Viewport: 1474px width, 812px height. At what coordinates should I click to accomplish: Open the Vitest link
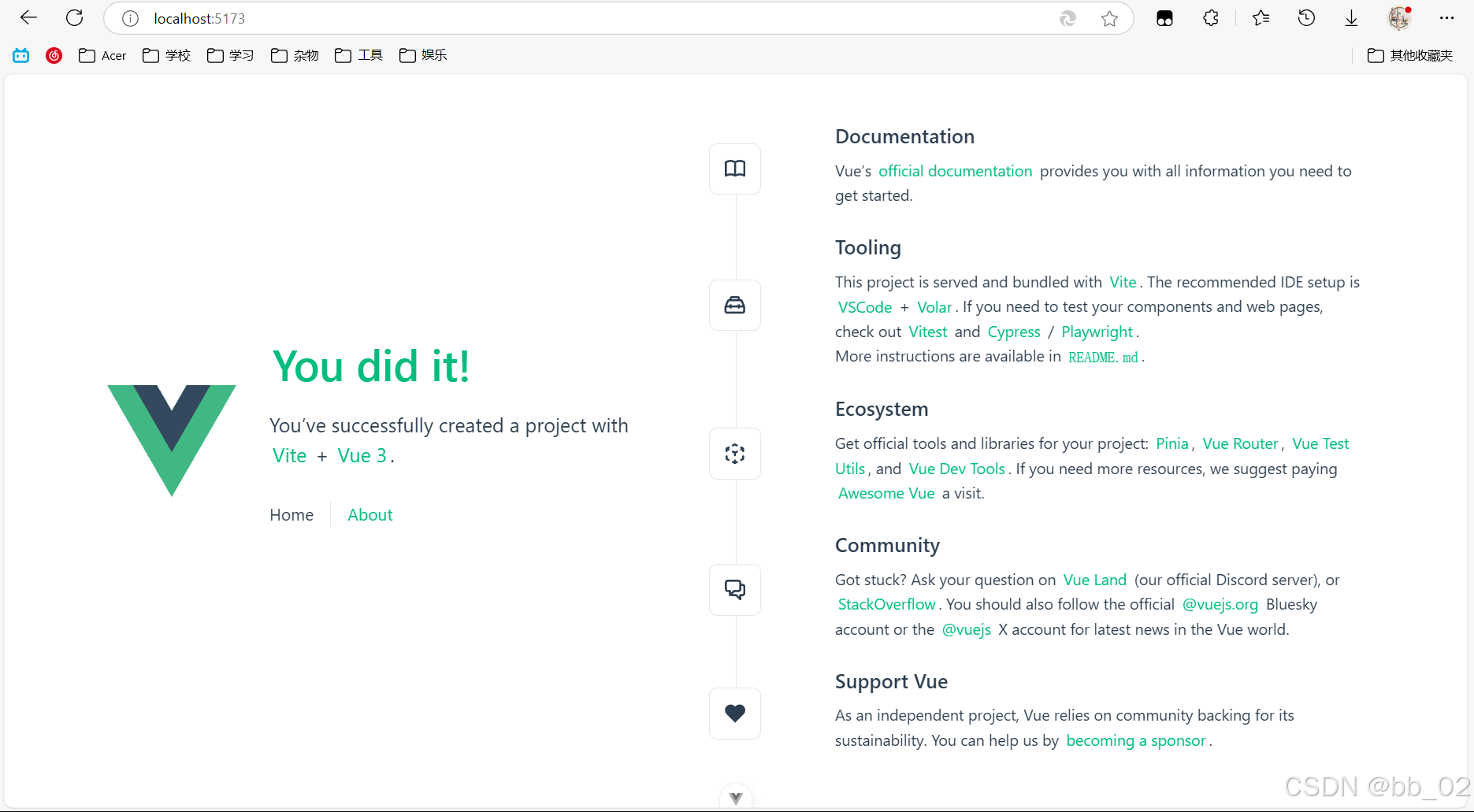coord(928,332)
